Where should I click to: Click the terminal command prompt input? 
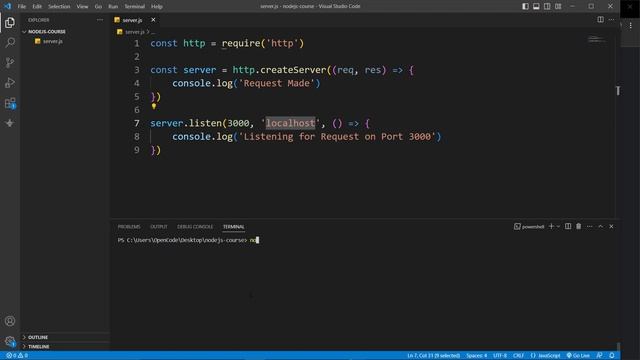tap(254, 240)
